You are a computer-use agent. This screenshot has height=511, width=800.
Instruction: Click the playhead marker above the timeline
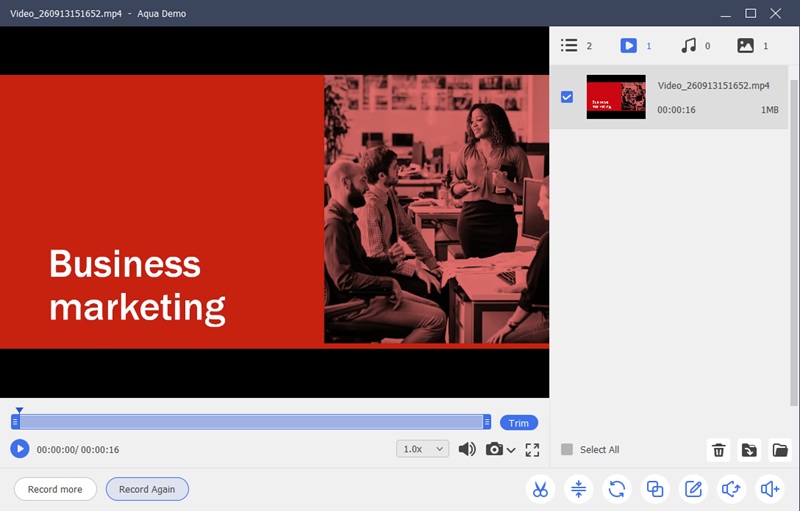tap(19, 410)
